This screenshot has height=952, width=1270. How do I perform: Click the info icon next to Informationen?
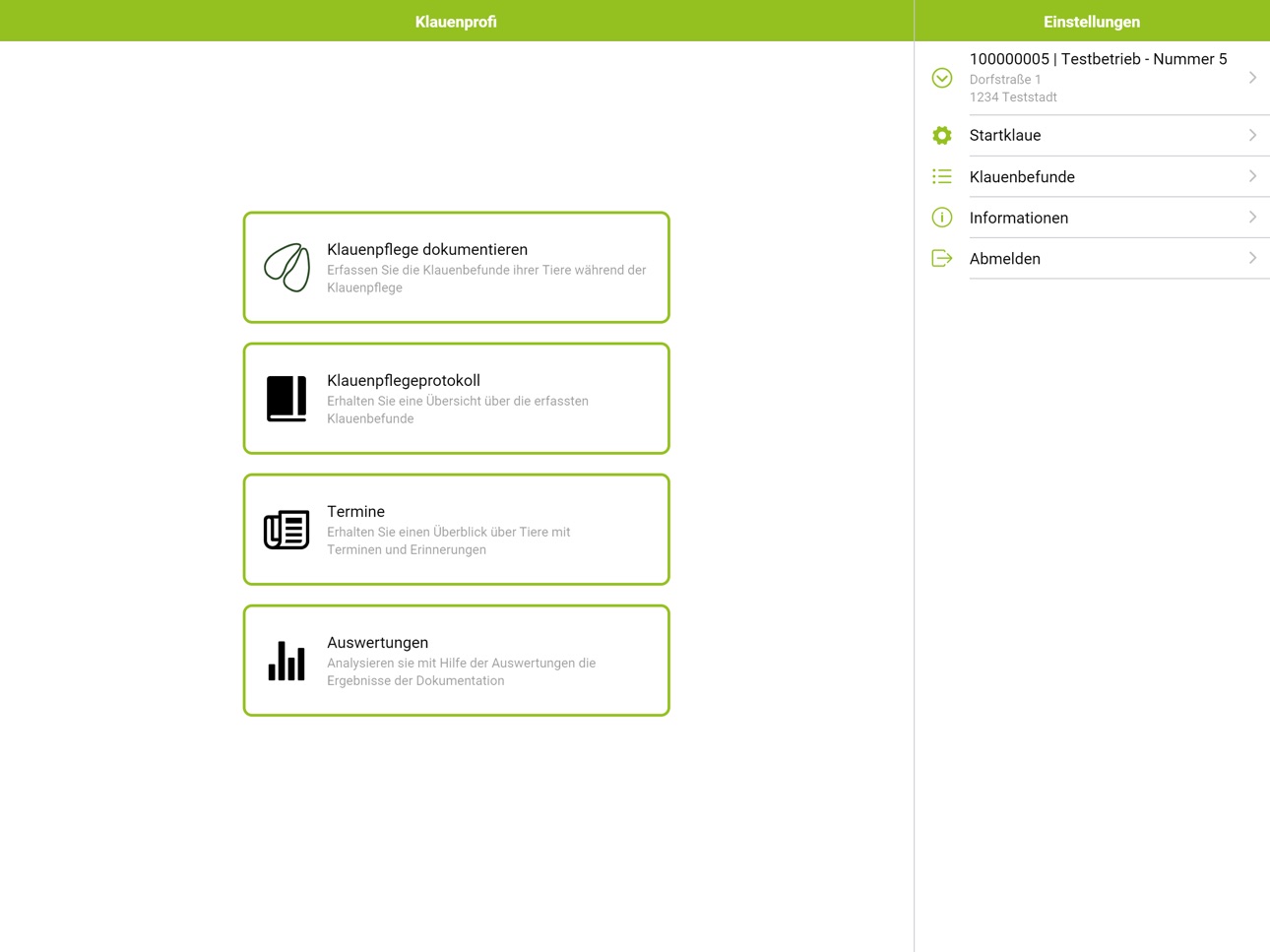coord(942,218)
